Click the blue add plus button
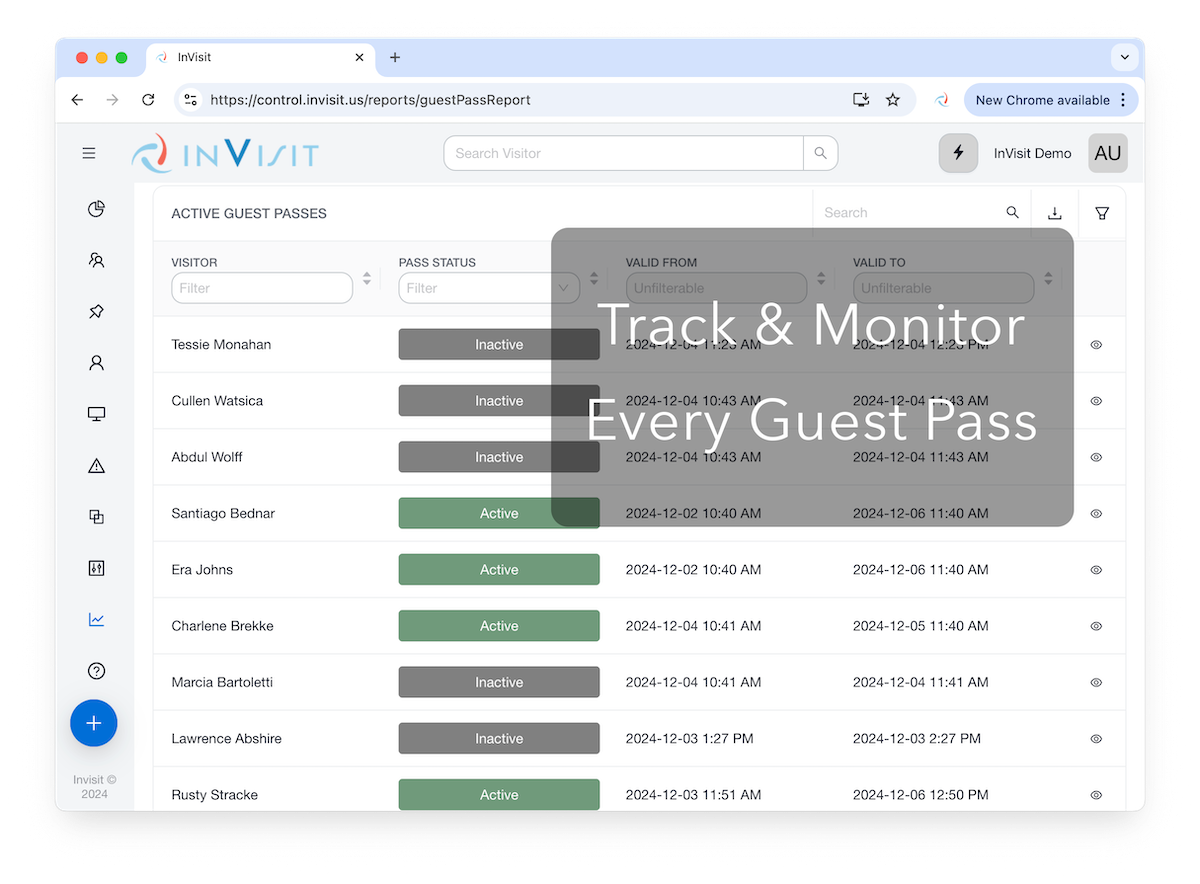This screenshot has width=1200, height=884. [94, 722]
